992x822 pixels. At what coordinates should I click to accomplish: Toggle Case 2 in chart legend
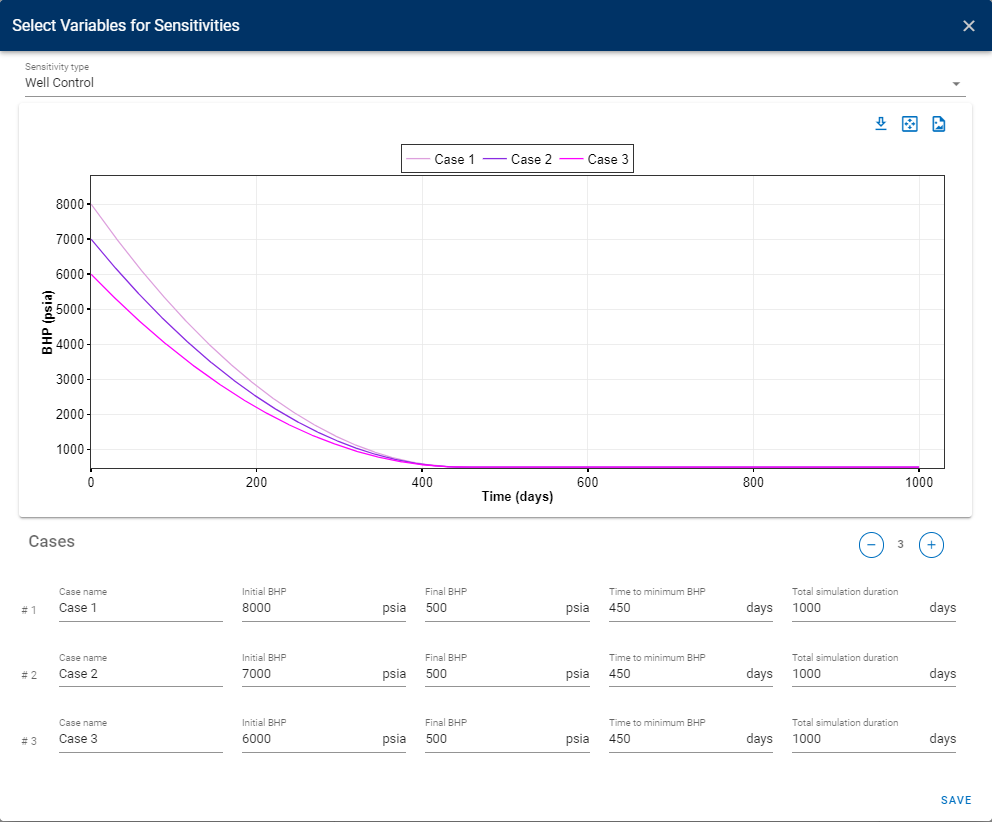[518, 159]
